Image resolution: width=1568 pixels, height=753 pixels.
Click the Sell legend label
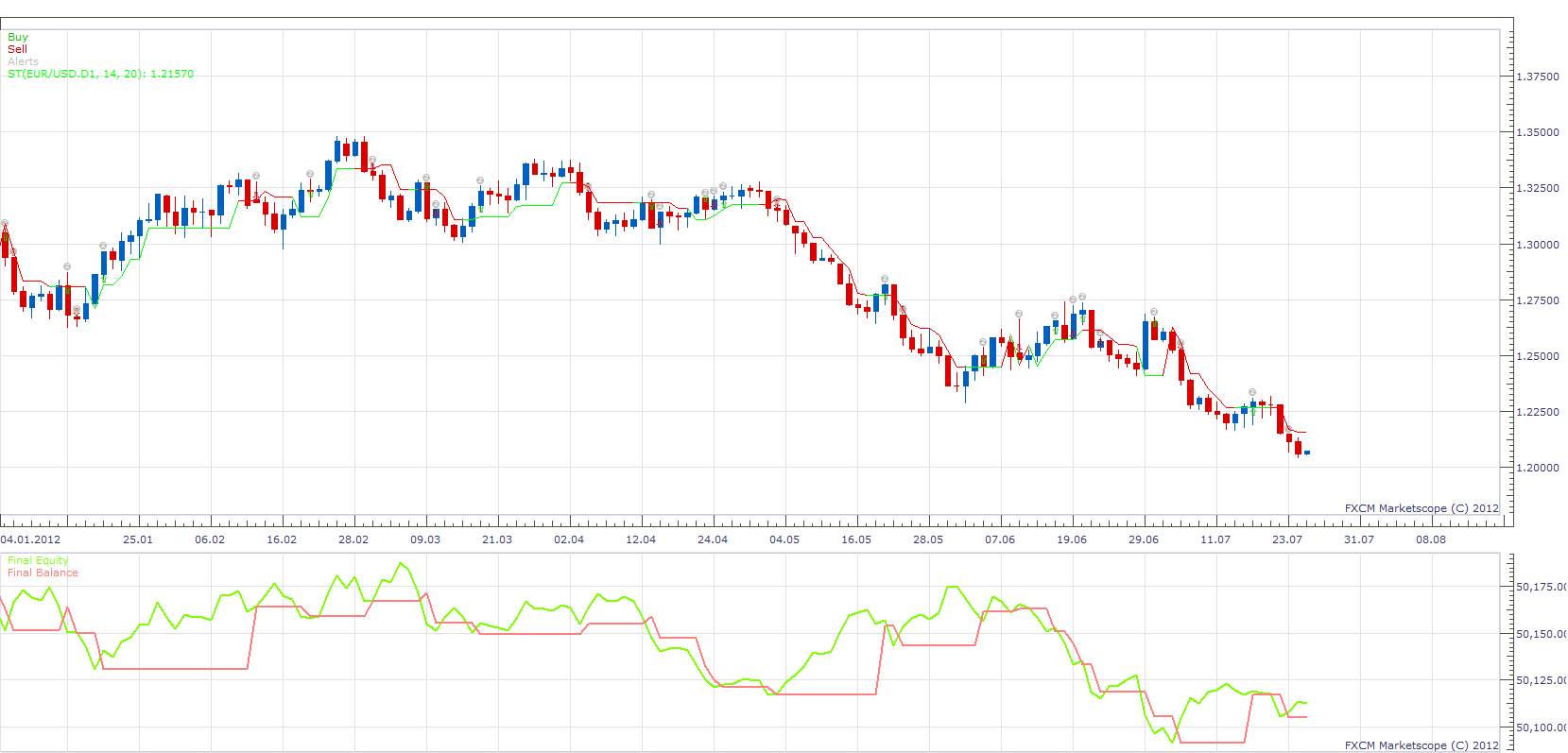18,49
